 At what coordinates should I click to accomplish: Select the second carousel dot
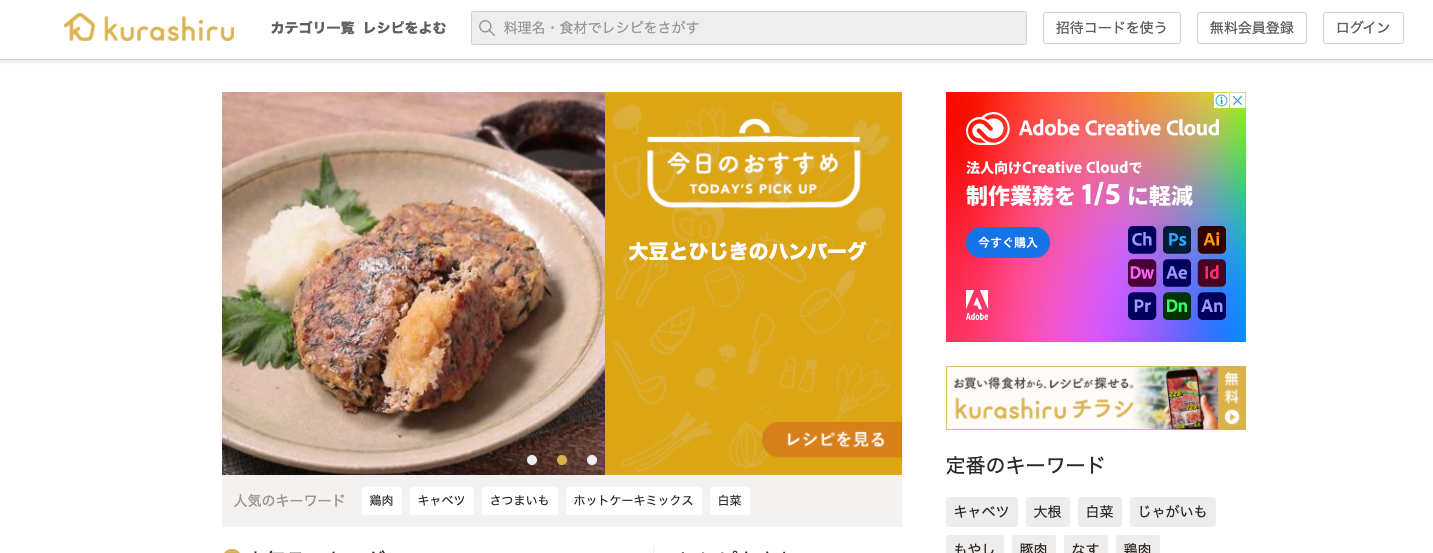562,460
